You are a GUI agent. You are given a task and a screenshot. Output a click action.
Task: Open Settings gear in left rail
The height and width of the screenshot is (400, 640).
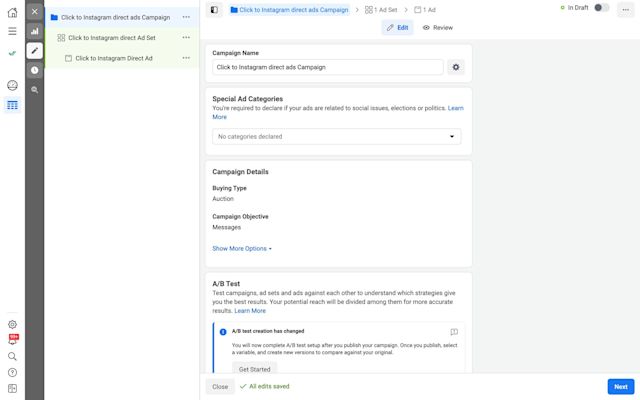tap(12, 324)
